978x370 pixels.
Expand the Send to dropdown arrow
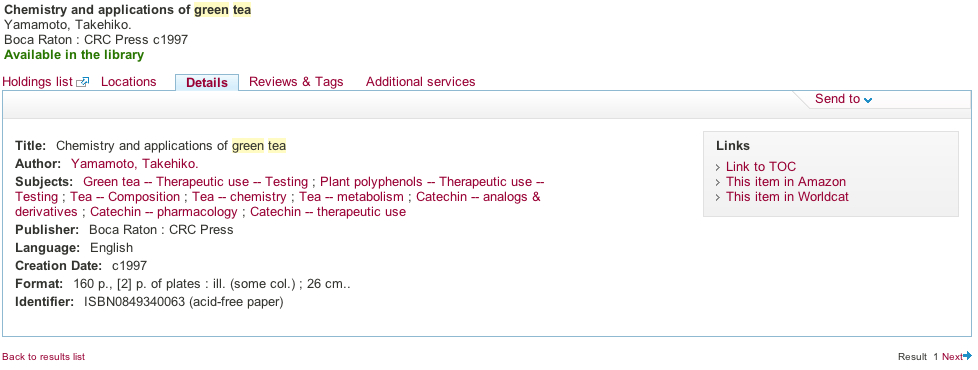[868, 100]
